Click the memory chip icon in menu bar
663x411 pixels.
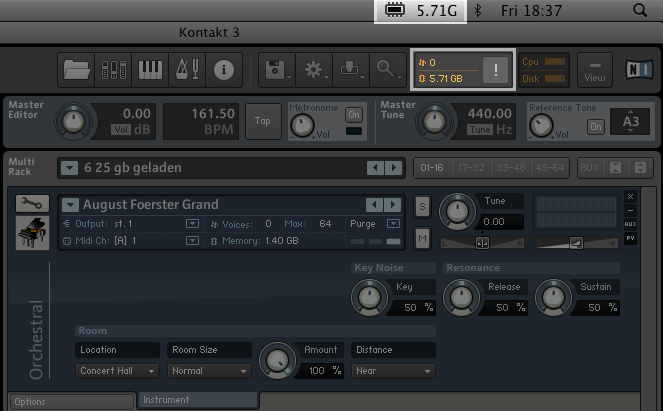tap(395, 10)
